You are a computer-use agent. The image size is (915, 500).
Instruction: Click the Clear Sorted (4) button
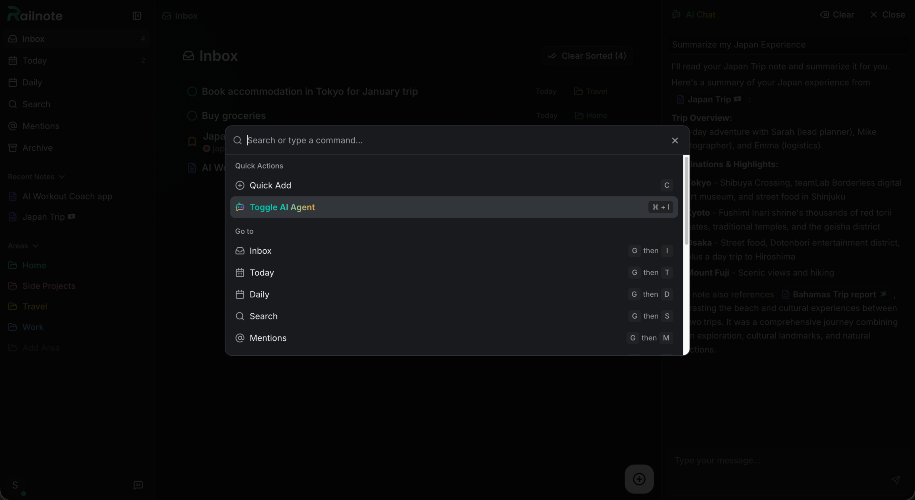[x=586, y=56]
